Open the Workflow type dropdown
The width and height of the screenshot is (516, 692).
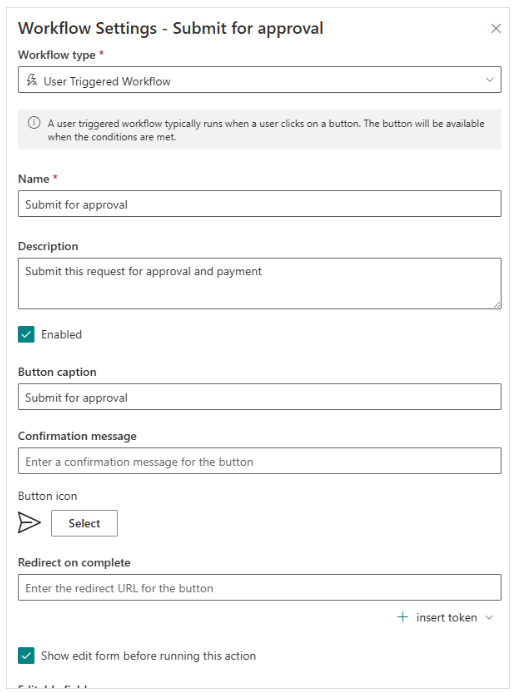pyautogui.click(x=260, y=80)
